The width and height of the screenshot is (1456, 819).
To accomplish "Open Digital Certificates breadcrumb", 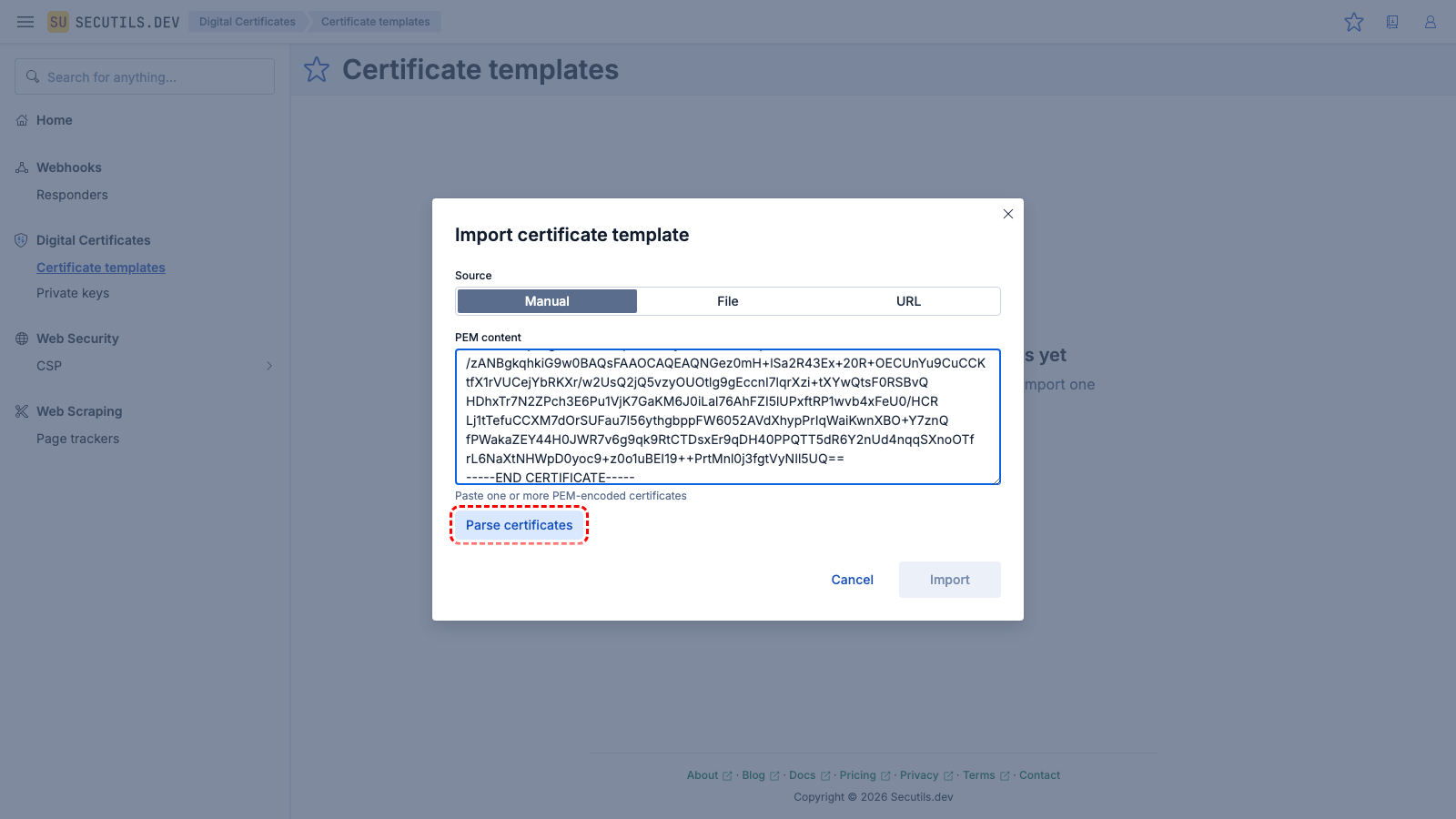I will pyautogui.click(x=247, y=22).
